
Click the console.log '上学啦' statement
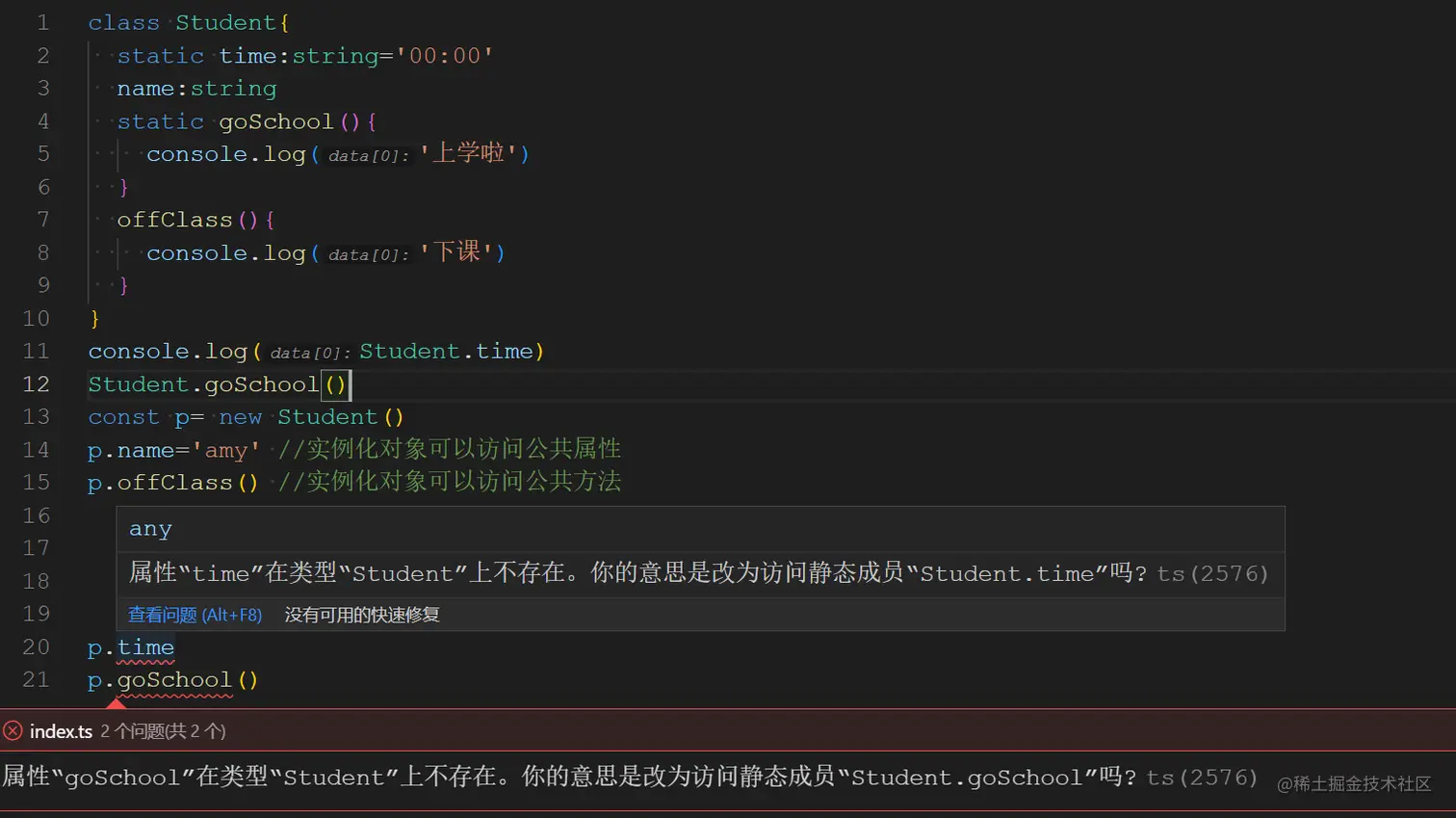[338, 154]
